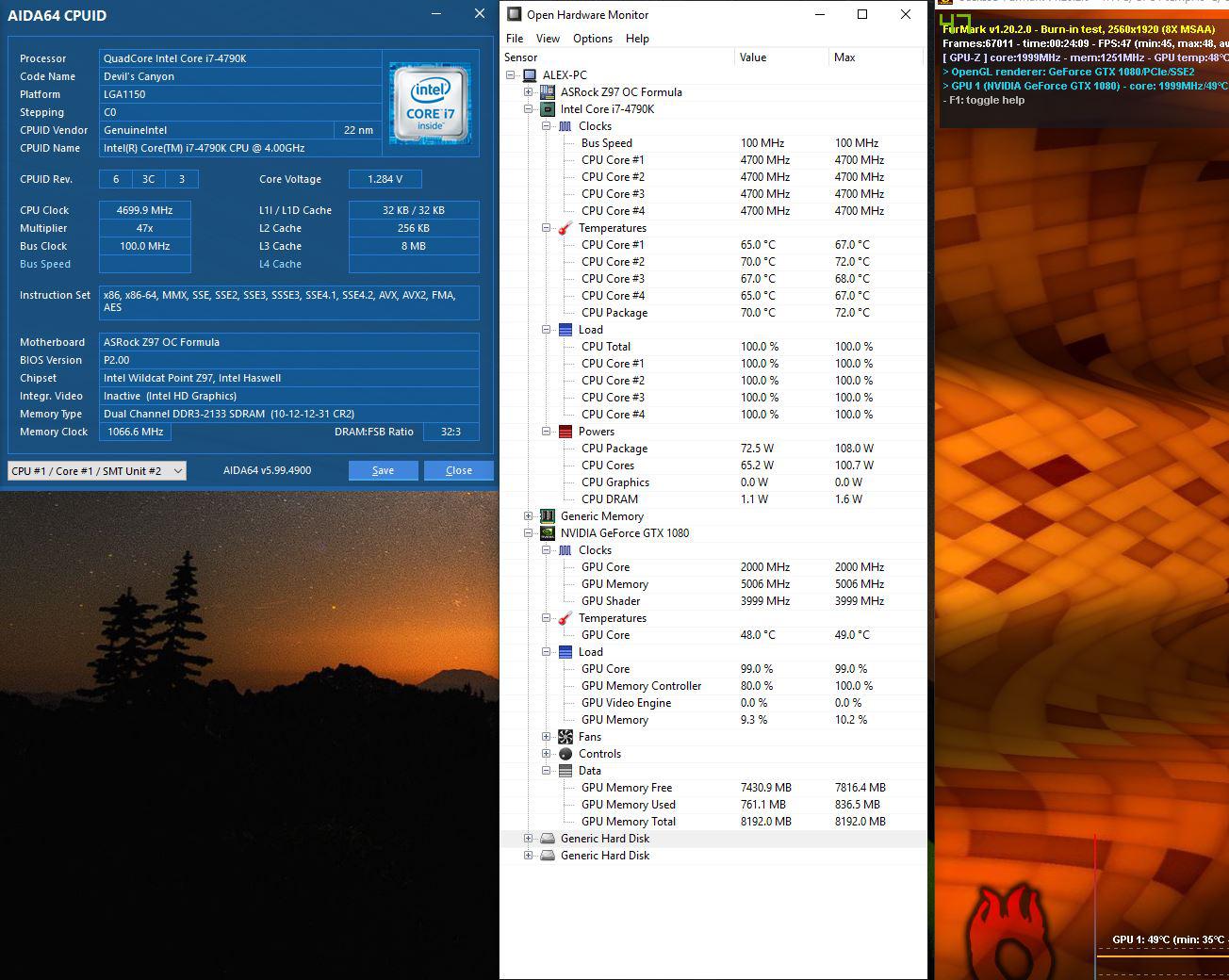Click the CPU chip icon beside Intel Core i7-4790K
The width and height of the screenshot is (1229, 980).
tap(547, 109)
